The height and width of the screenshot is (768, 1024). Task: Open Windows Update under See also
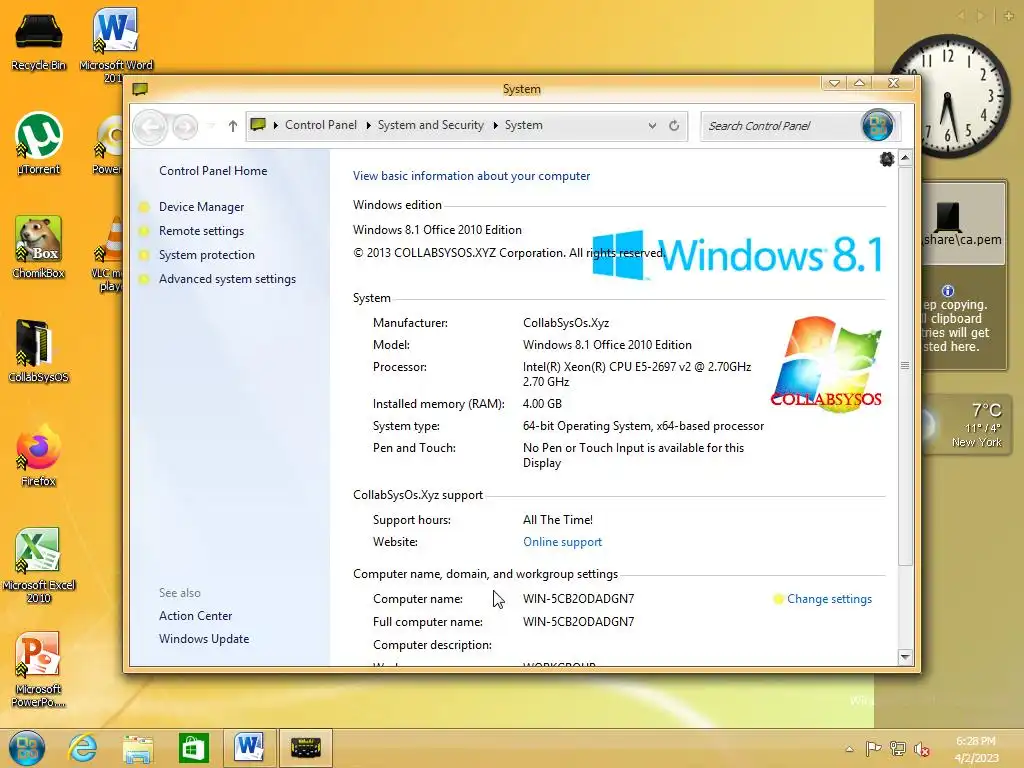[204, 639]
